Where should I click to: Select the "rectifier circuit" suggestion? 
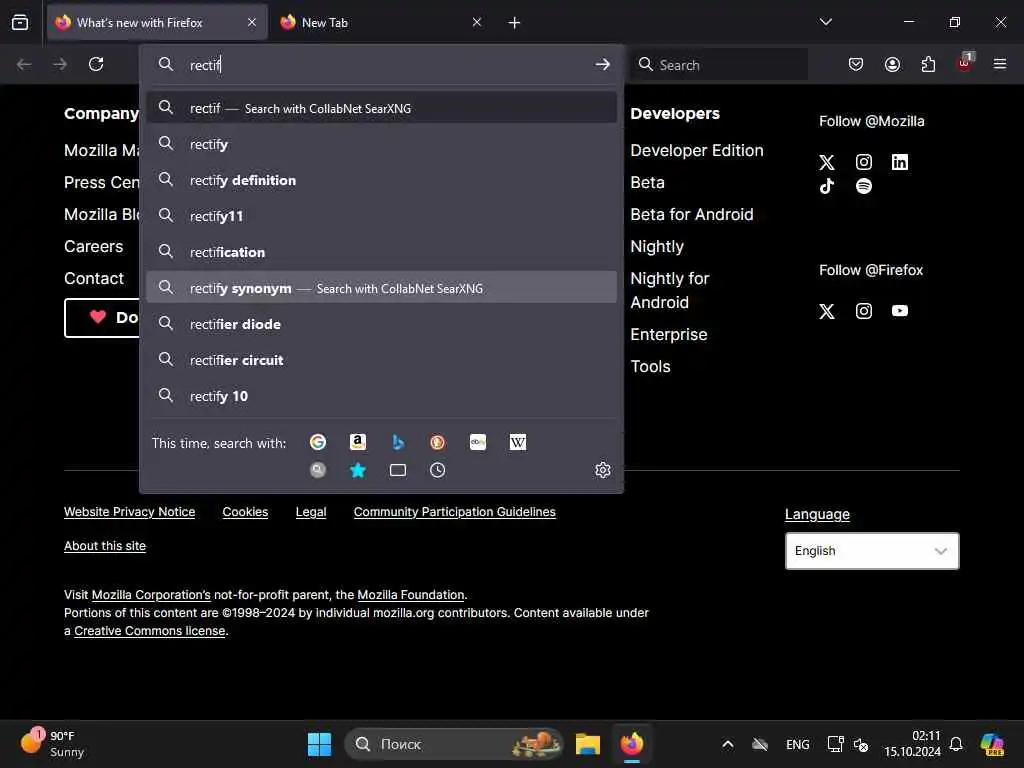pos(381,360)
